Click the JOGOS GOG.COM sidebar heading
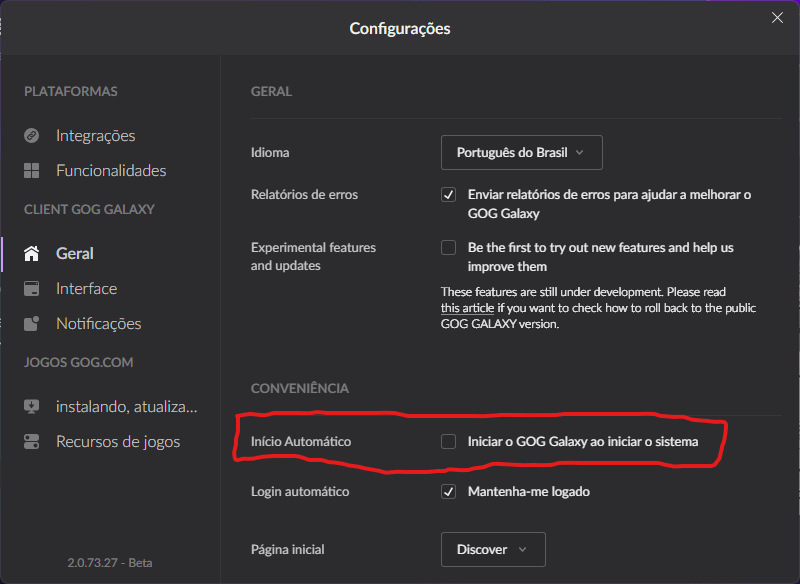Image resolution: width=800 pixels, height=584 pixels. pyautogui.click(x=79, y=362)
